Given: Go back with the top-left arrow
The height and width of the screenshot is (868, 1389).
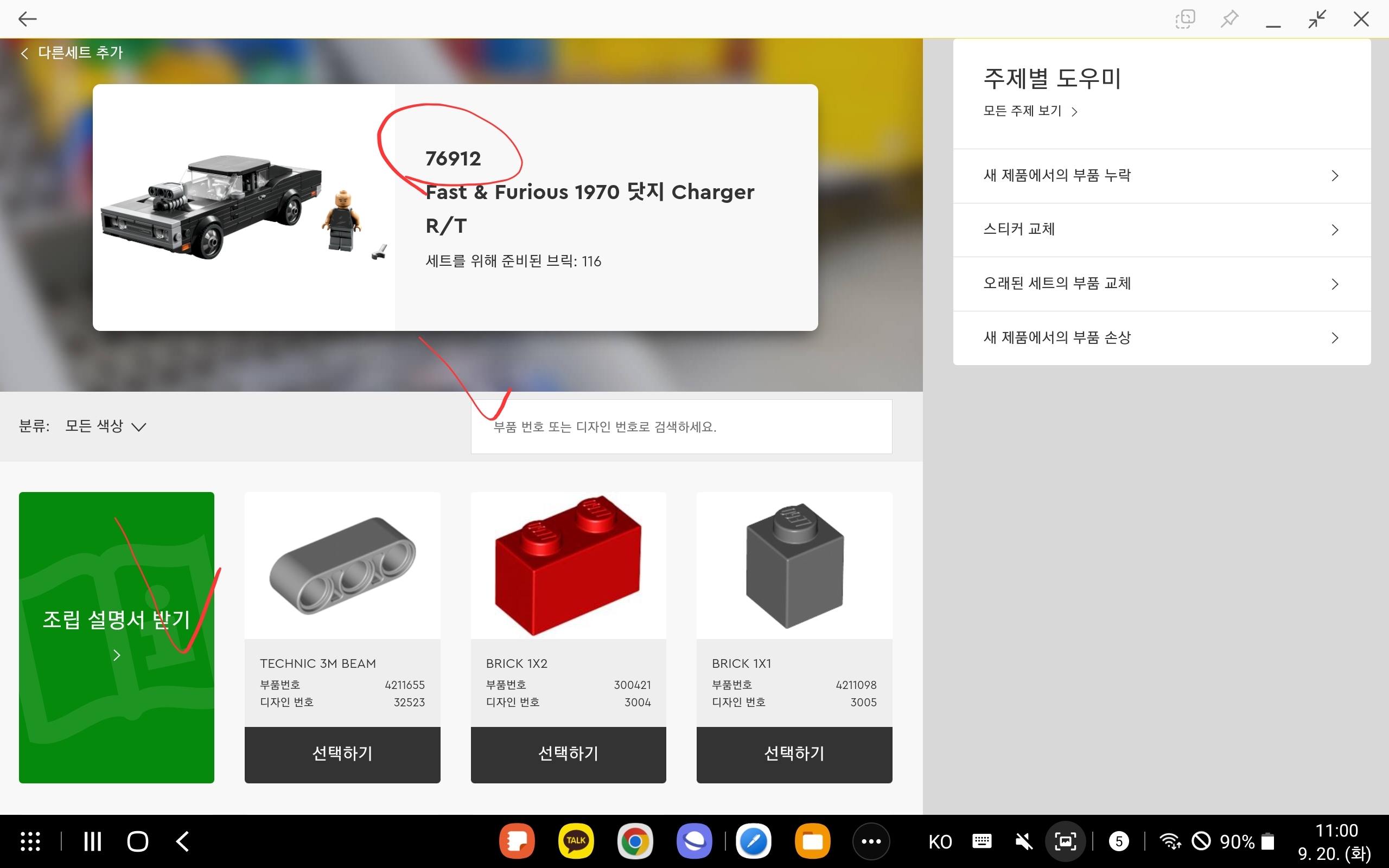Looking at the screenshot, I should pos(27,19).
